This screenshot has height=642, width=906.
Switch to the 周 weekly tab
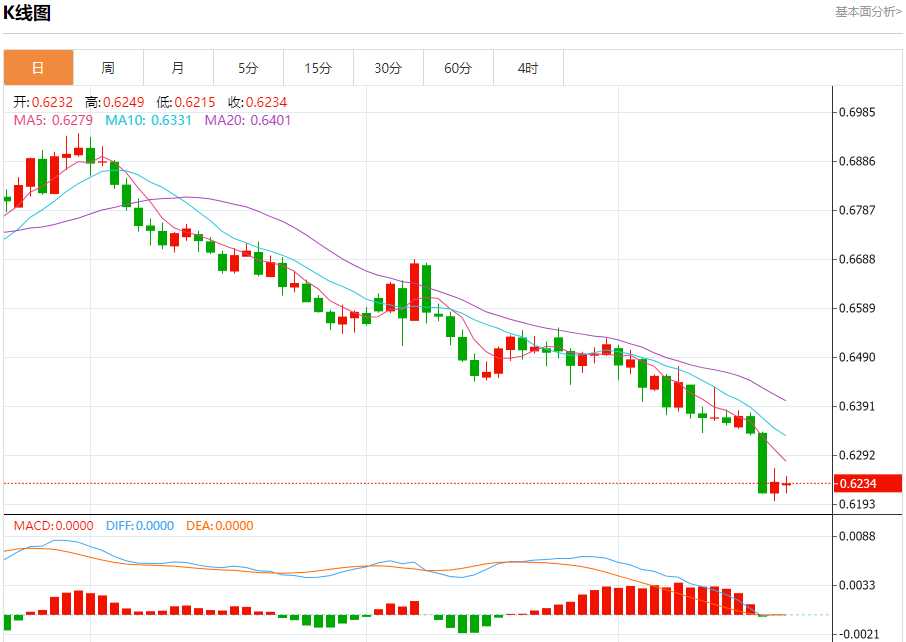[108, 68]
